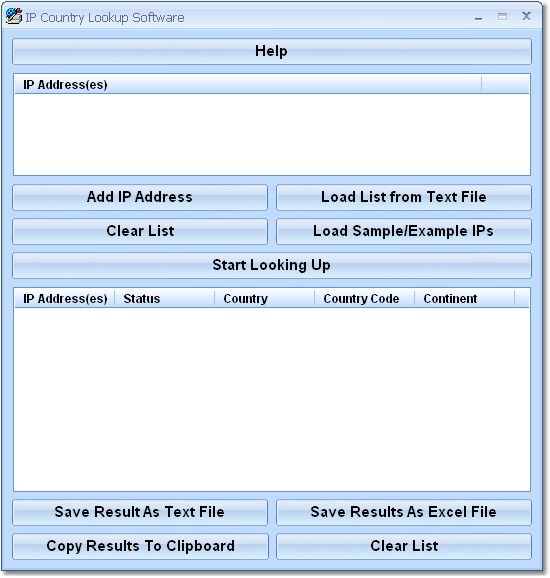This screenshot has height=578, width=550.
Task: Maximize the IP Country Lookup window
Action: (502, 17)
